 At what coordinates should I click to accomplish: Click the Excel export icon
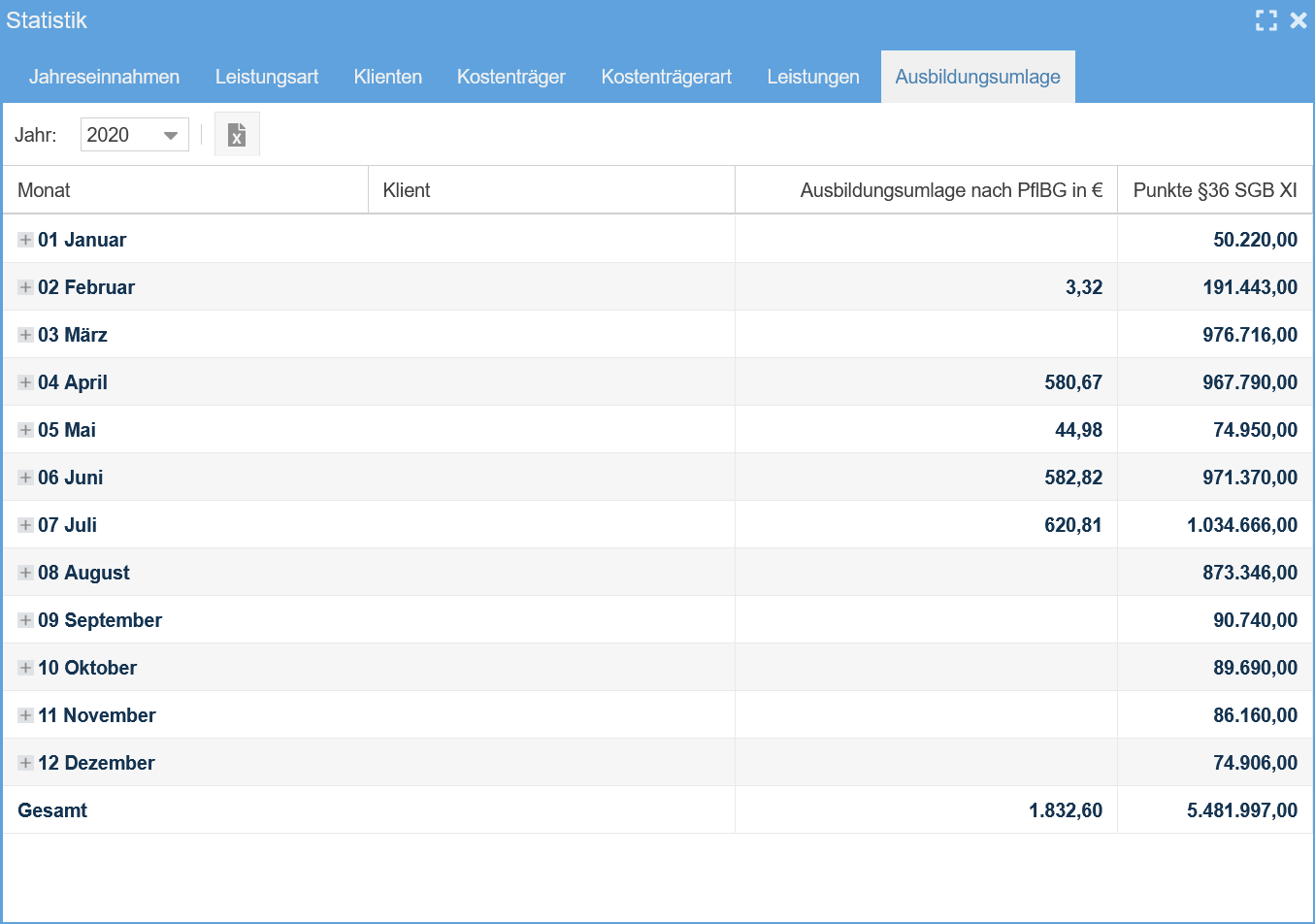click(236, 134)
